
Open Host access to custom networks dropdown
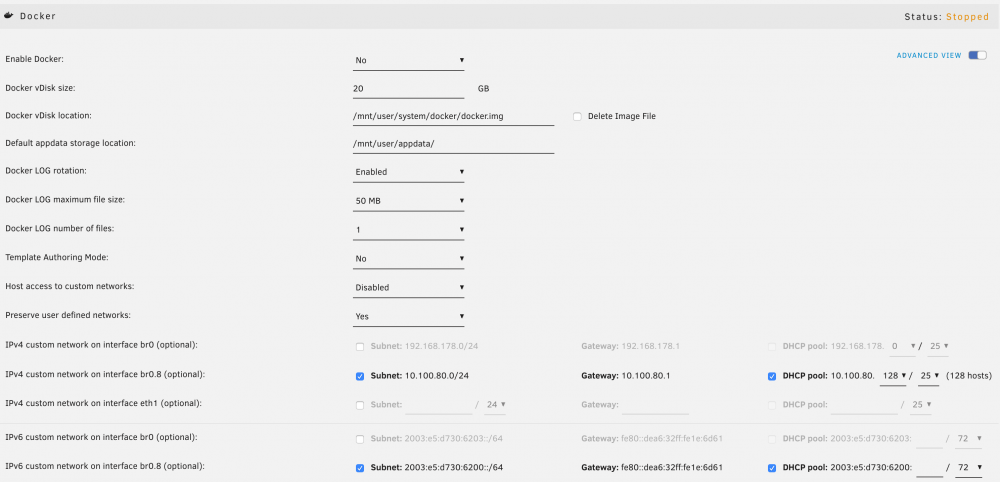408,288
